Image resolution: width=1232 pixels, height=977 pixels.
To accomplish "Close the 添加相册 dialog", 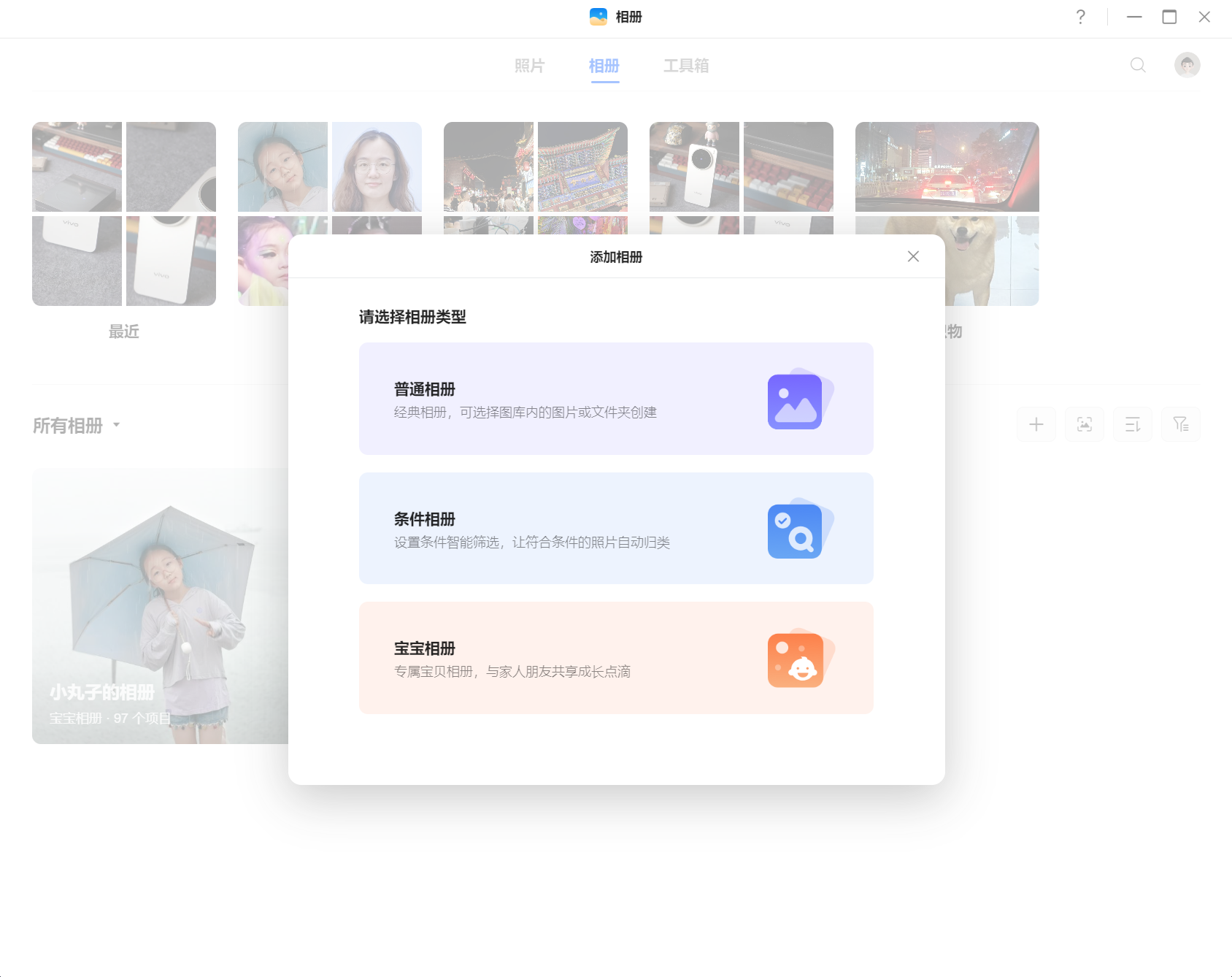I will point(913,256).
